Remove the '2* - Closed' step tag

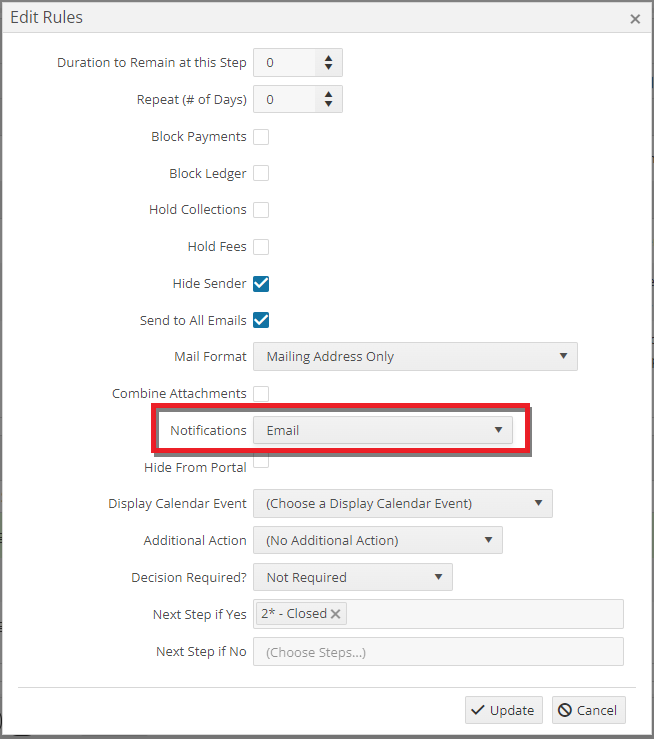(x=335, y=614)
